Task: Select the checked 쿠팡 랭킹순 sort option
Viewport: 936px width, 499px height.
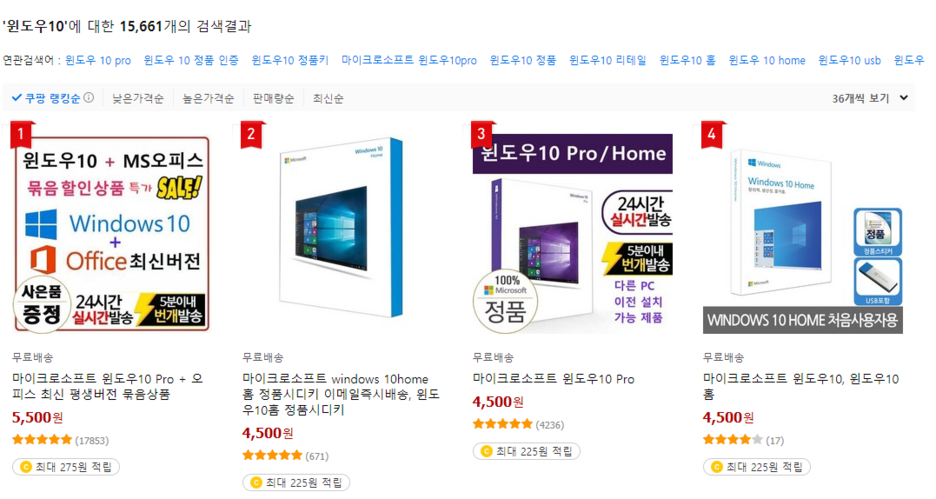Action: click(x=46, y=98)
